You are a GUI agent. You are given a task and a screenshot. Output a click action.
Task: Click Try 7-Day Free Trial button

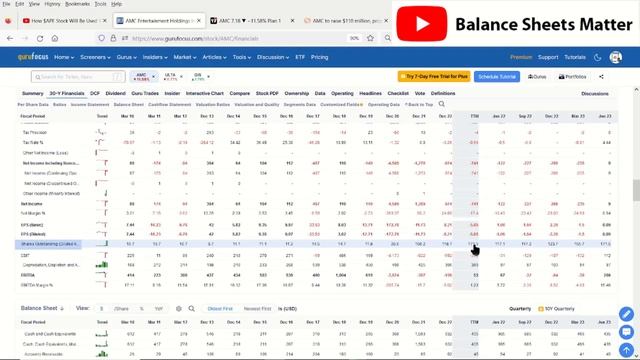tap(434, 76)
